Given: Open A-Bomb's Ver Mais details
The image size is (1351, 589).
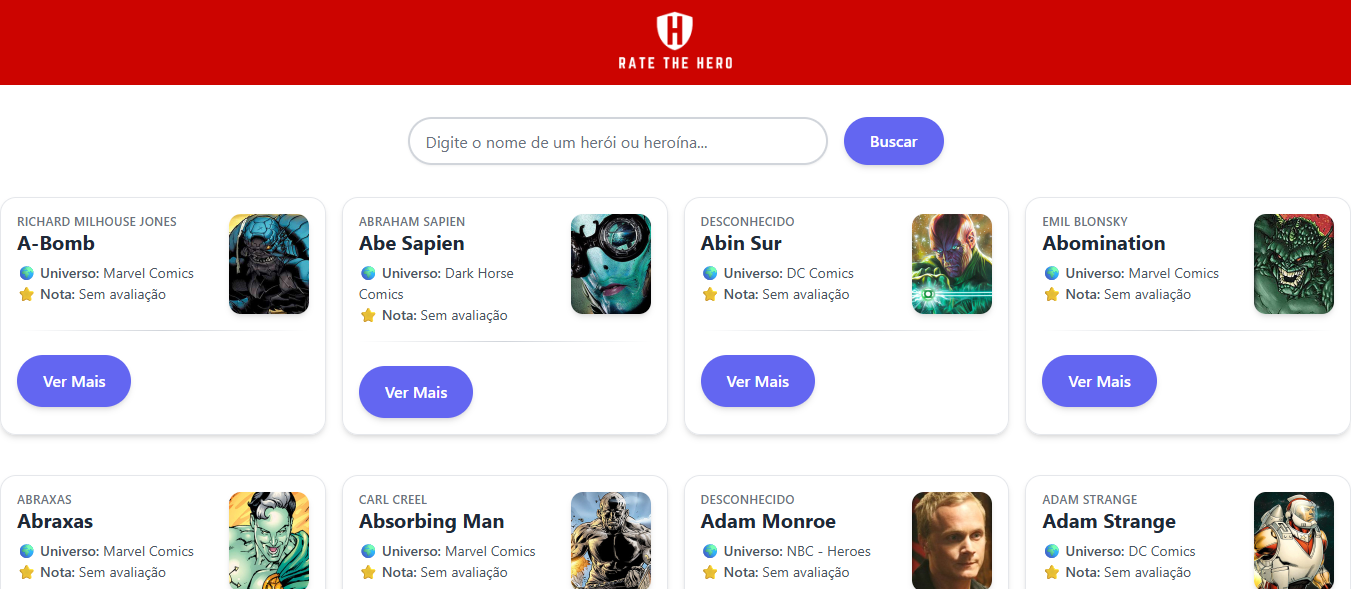Looking at the screenshot, I should coord(74,381).
